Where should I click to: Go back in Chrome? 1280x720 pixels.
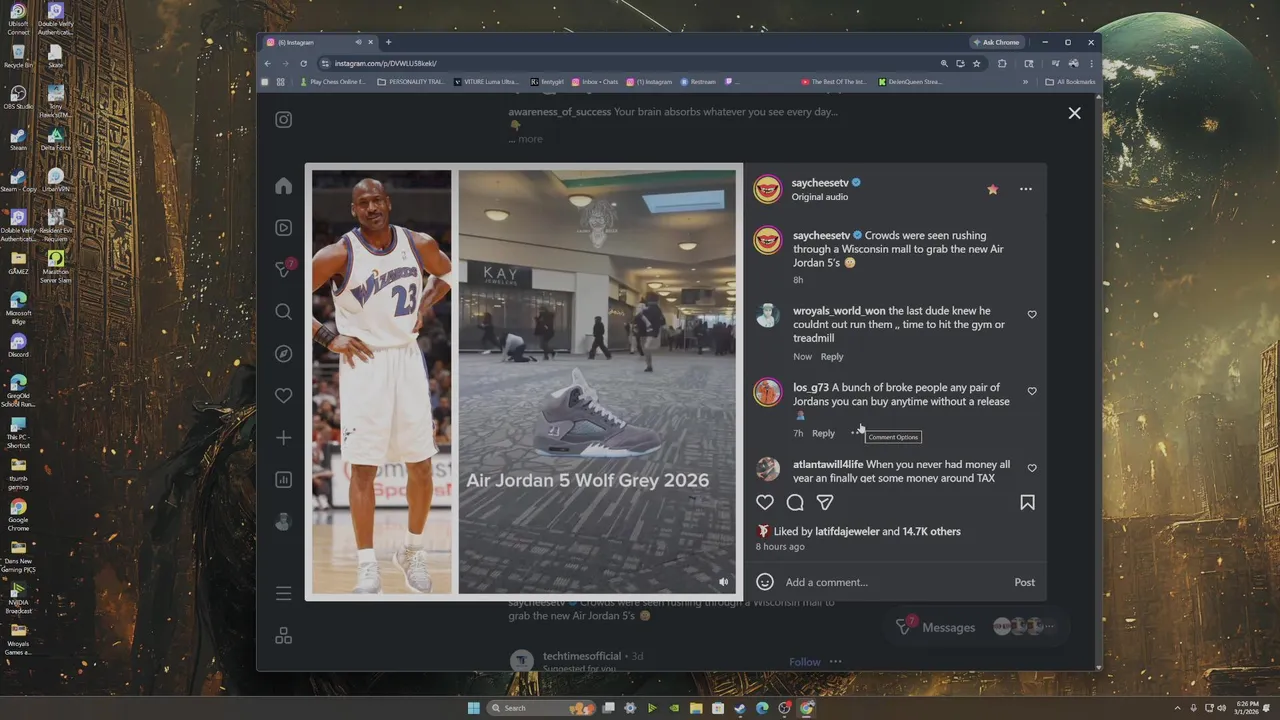point(267,63)
